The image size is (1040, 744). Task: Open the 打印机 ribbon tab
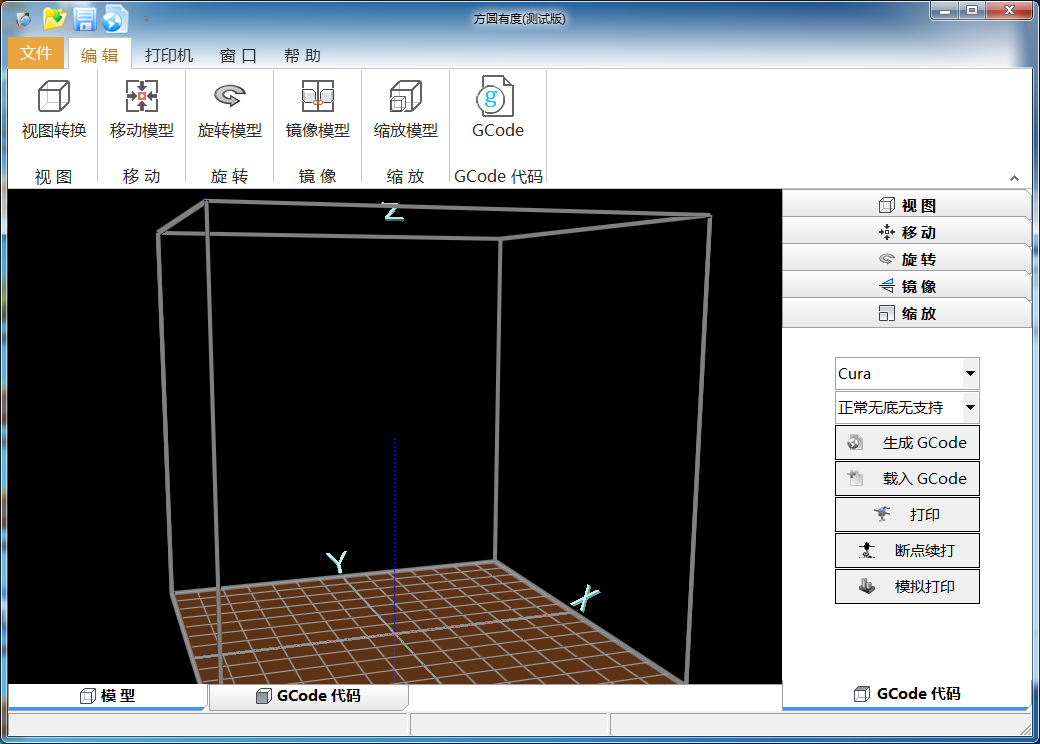point(169,55)
